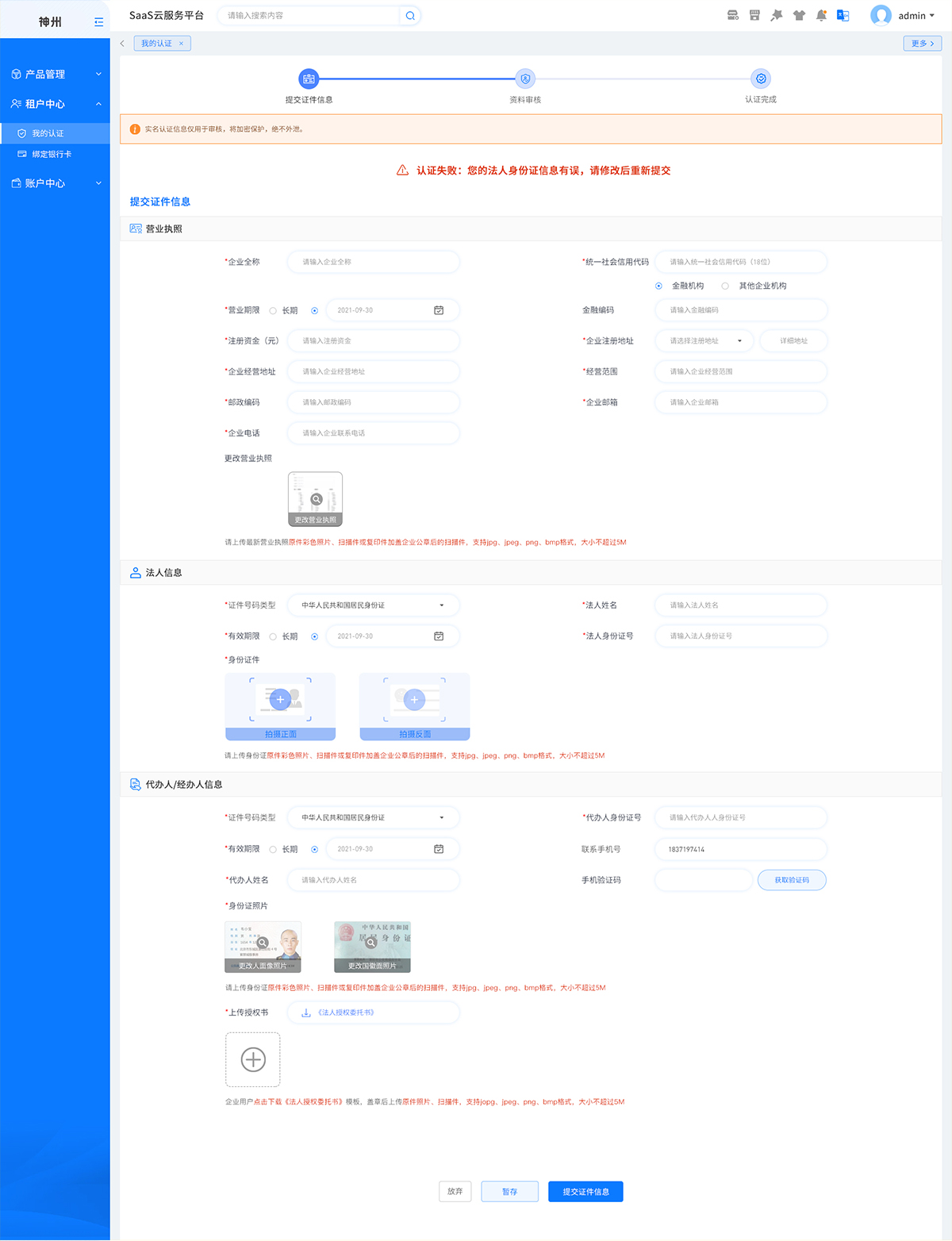Select date radio for 营业期限
952x1241 pixels.
point(314,311)
